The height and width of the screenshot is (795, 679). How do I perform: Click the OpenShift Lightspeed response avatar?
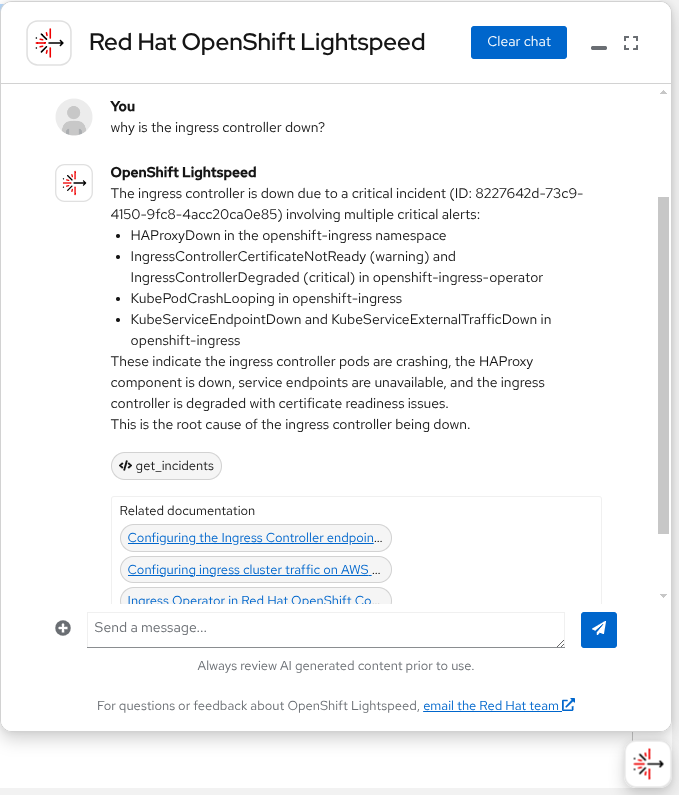click(74, 183)
